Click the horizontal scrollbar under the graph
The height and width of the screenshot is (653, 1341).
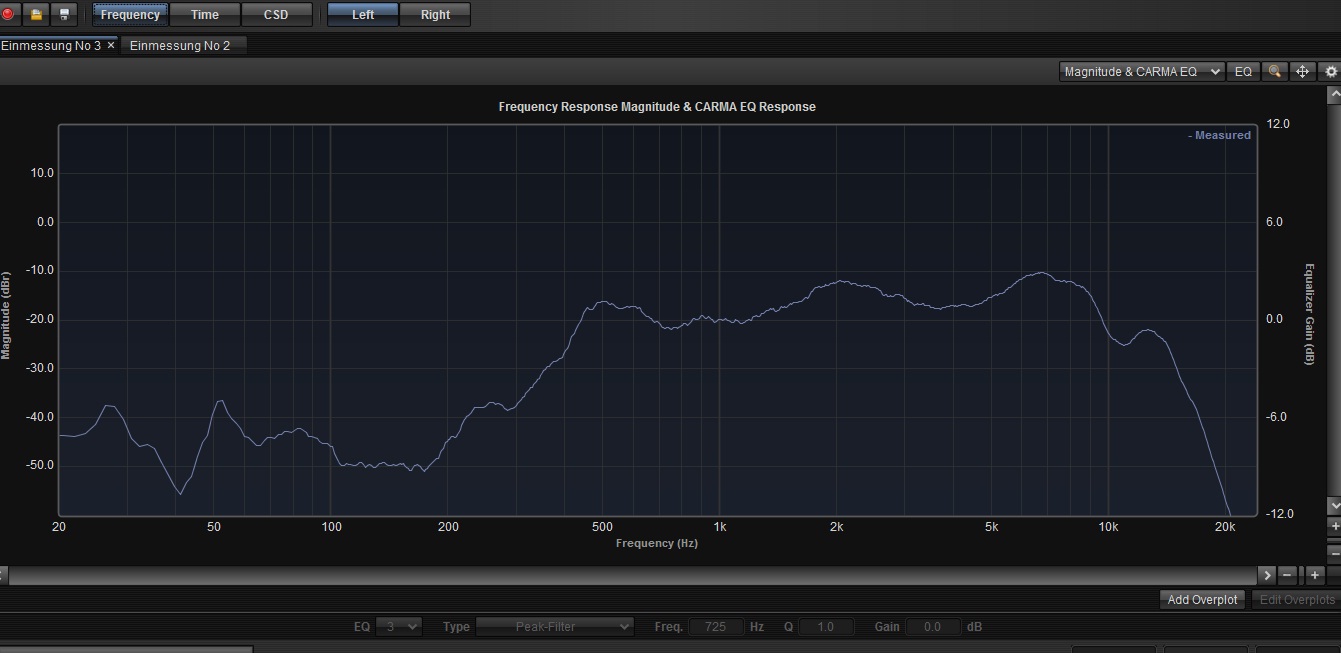click(x=630, y=575)
